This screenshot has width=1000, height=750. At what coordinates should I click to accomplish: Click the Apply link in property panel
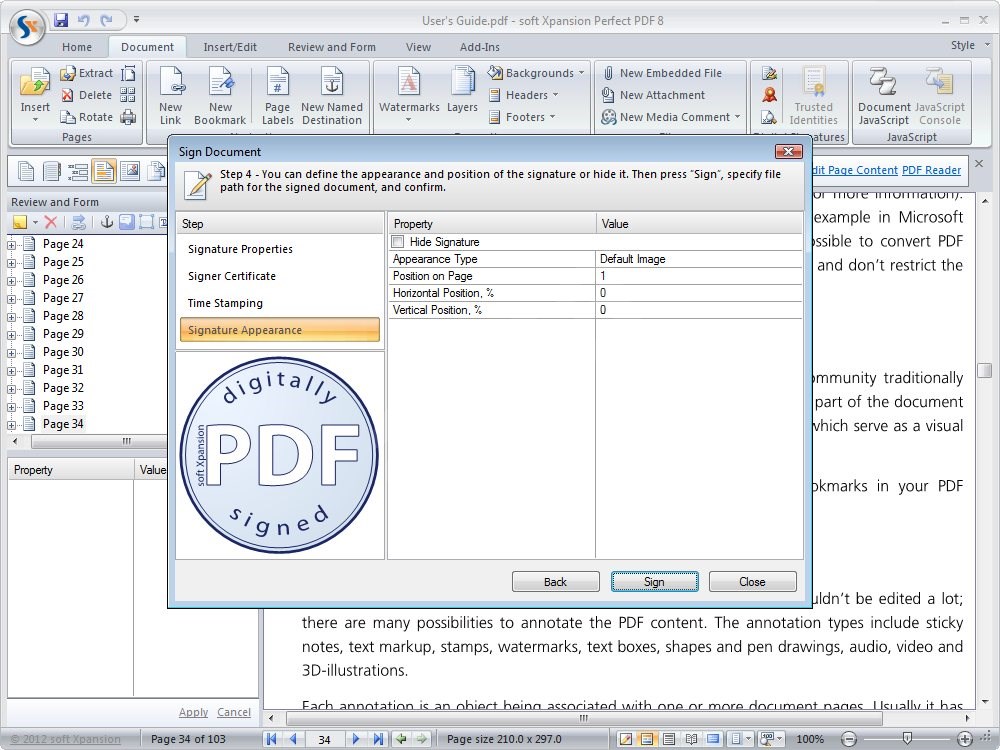click(193, 712)
